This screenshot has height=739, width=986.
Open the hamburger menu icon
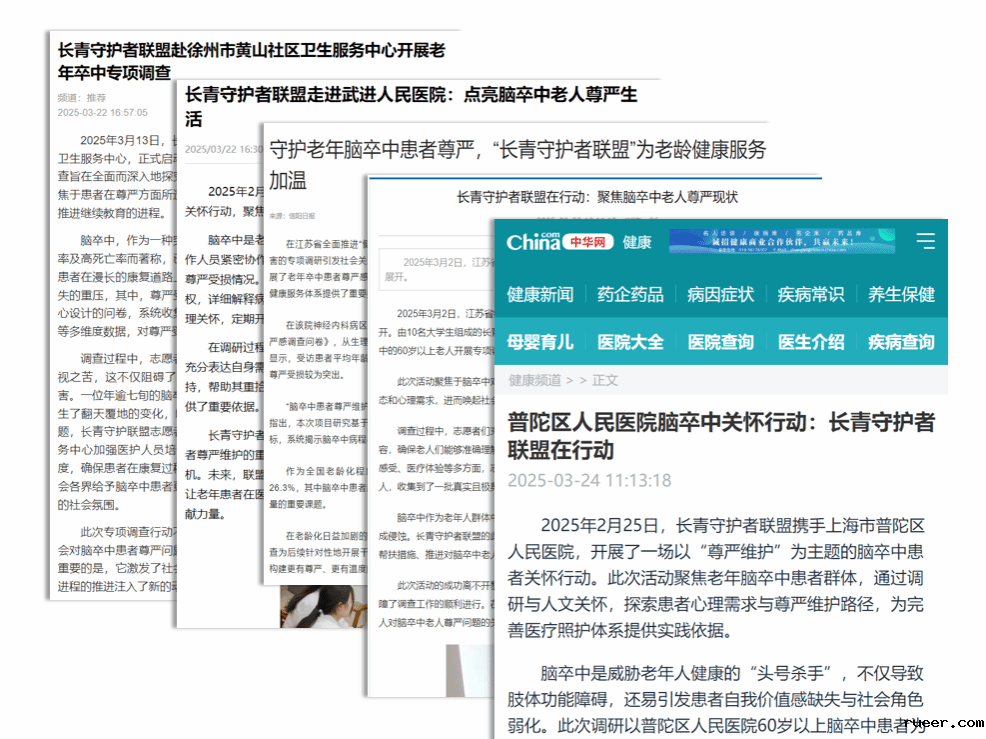(925, 242)
